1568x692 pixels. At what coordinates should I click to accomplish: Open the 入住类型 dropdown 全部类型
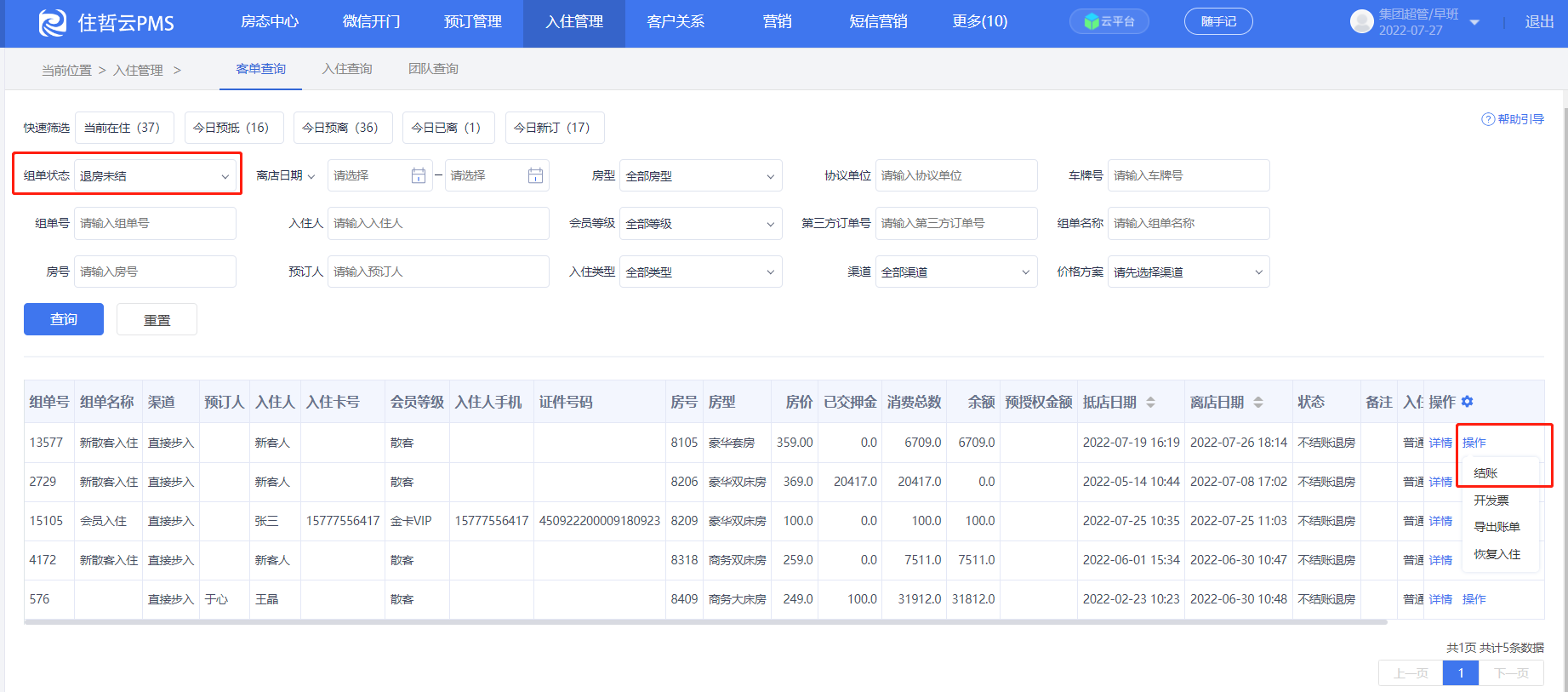coord(701,272)
